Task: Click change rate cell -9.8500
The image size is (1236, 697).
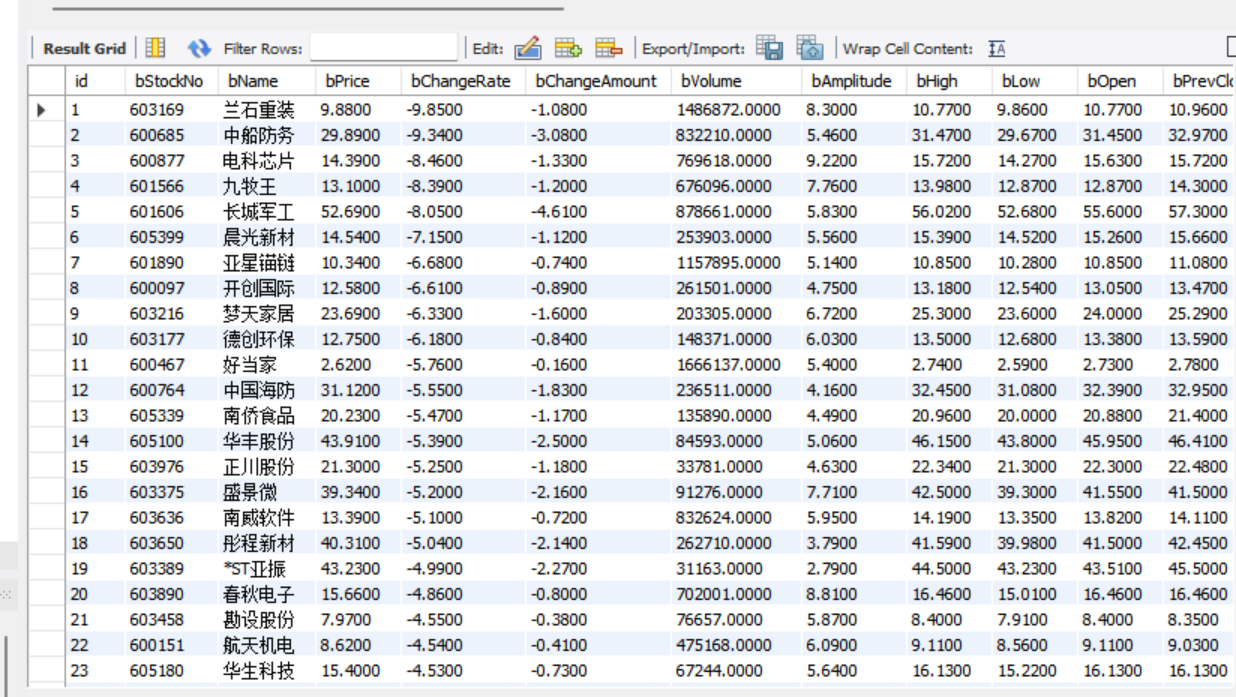Action: point(435,110)
